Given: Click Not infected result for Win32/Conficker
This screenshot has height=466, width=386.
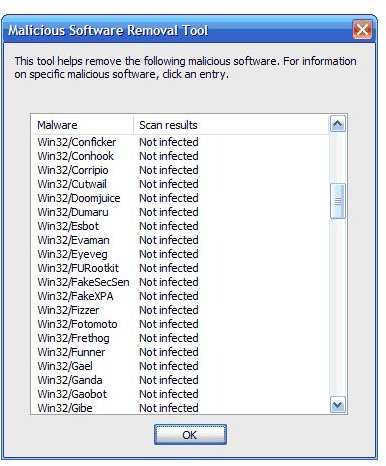Looking at the screenshot, I should (169, 142).
